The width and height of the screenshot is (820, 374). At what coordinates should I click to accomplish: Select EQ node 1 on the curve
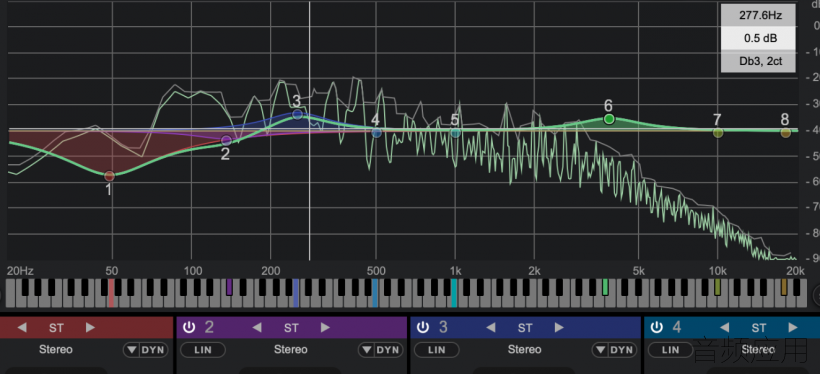point(109,176)
